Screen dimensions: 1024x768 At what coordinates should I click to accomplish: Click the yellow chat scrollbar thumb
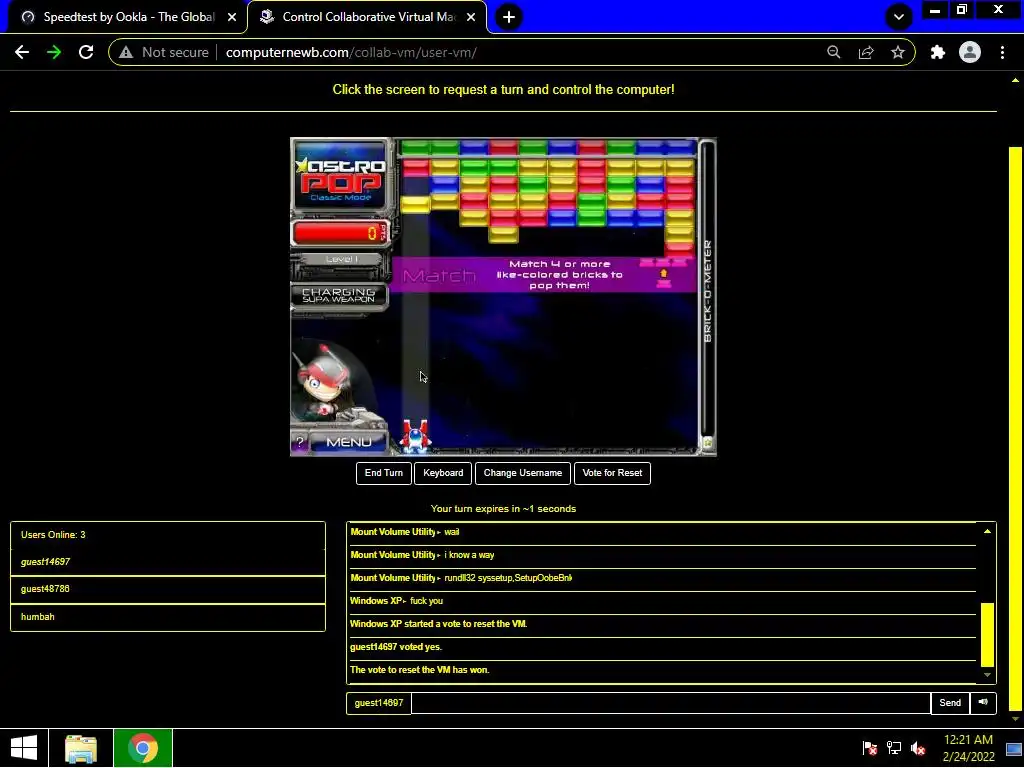[x=987, y=634]
